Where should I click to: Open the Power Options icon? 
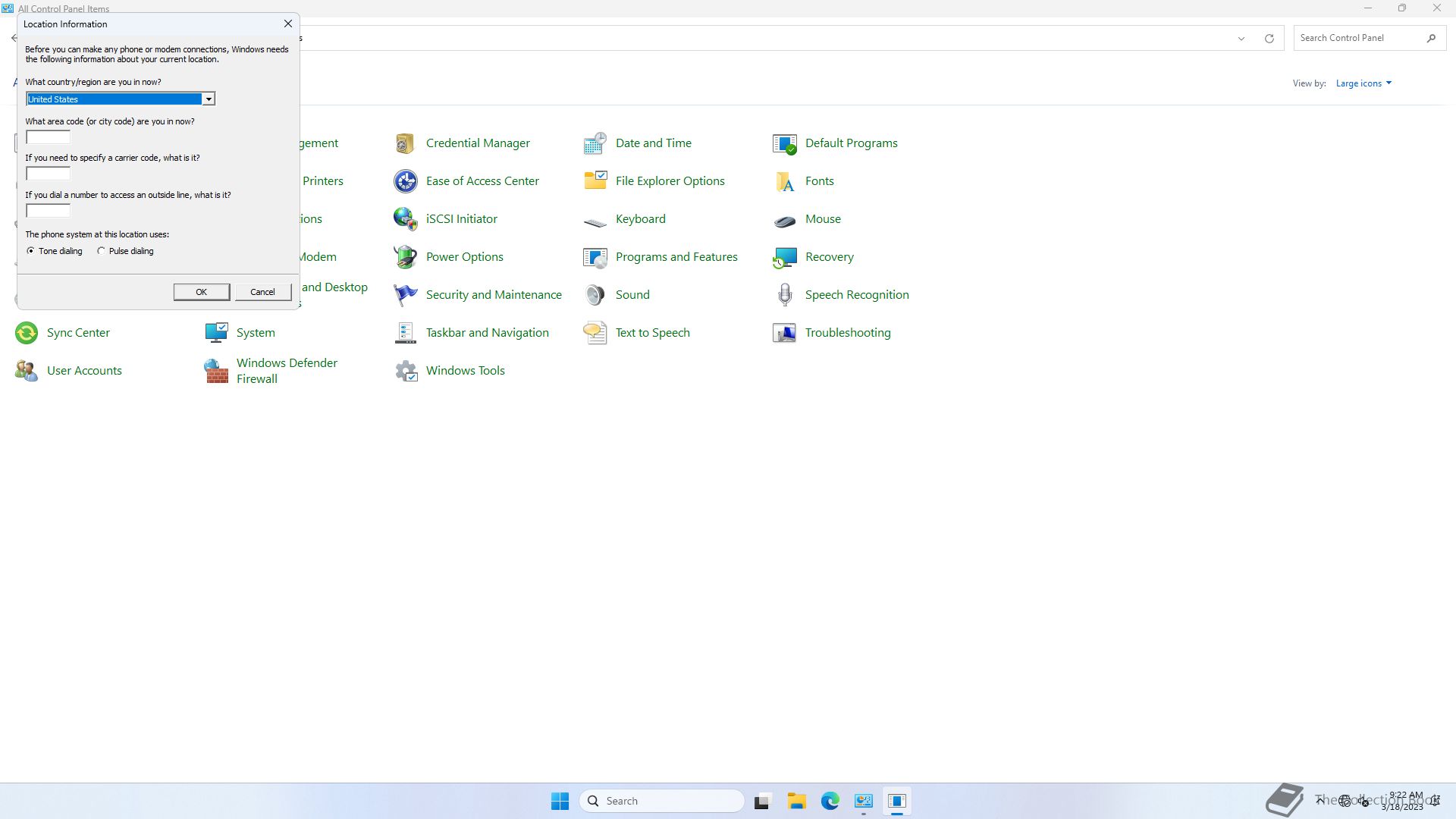(405, 257)
